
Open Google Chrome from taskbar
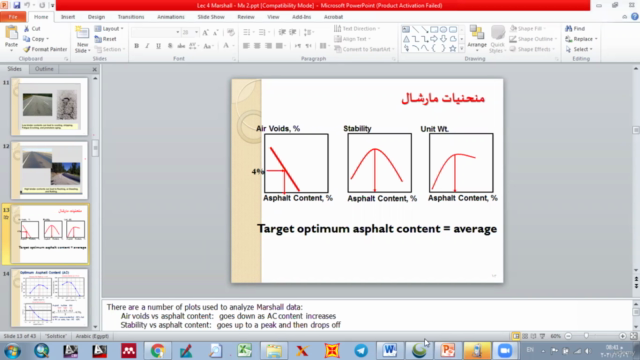click(x=157, y=351)
